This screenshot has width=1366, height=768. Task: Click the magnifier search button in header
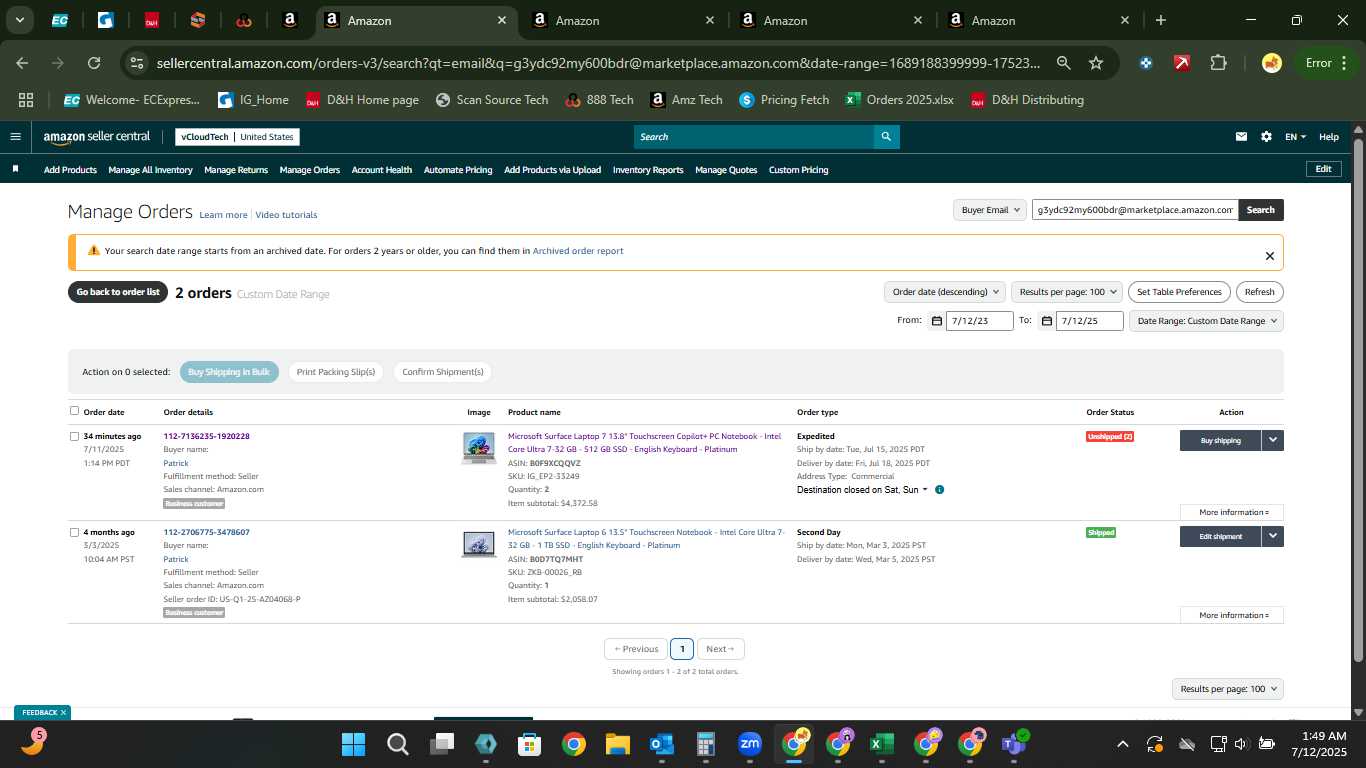(x=885, y=137)
